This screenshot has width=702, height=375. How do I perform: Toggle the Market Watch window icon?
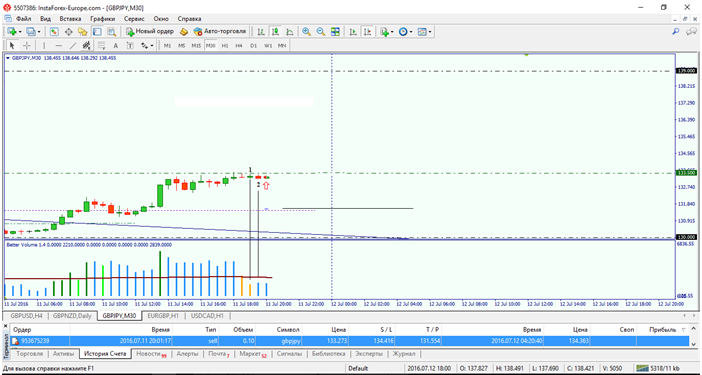coord(54,32)
